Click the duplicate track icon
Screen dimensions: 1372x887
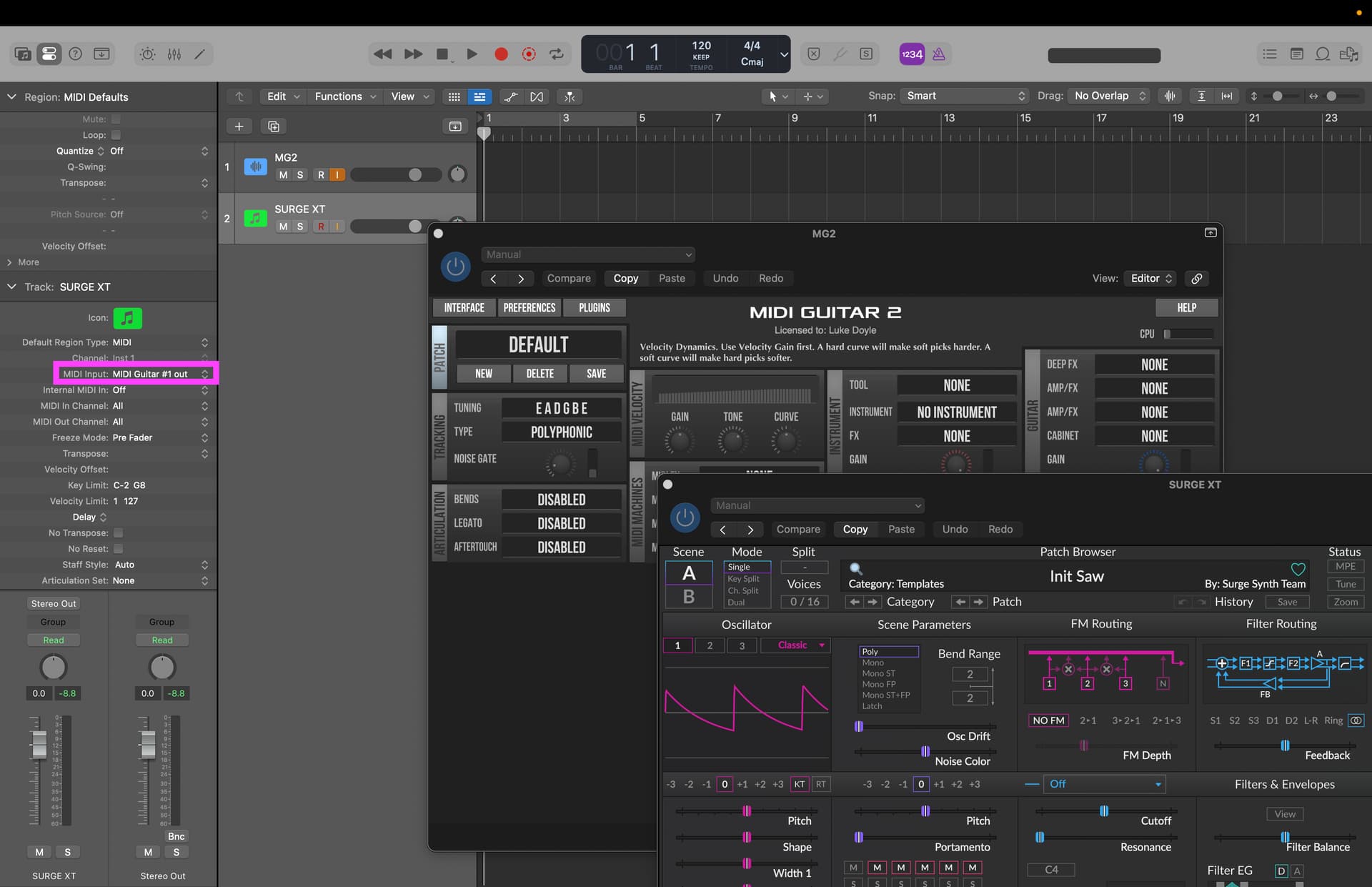click(x=273, y=127)
